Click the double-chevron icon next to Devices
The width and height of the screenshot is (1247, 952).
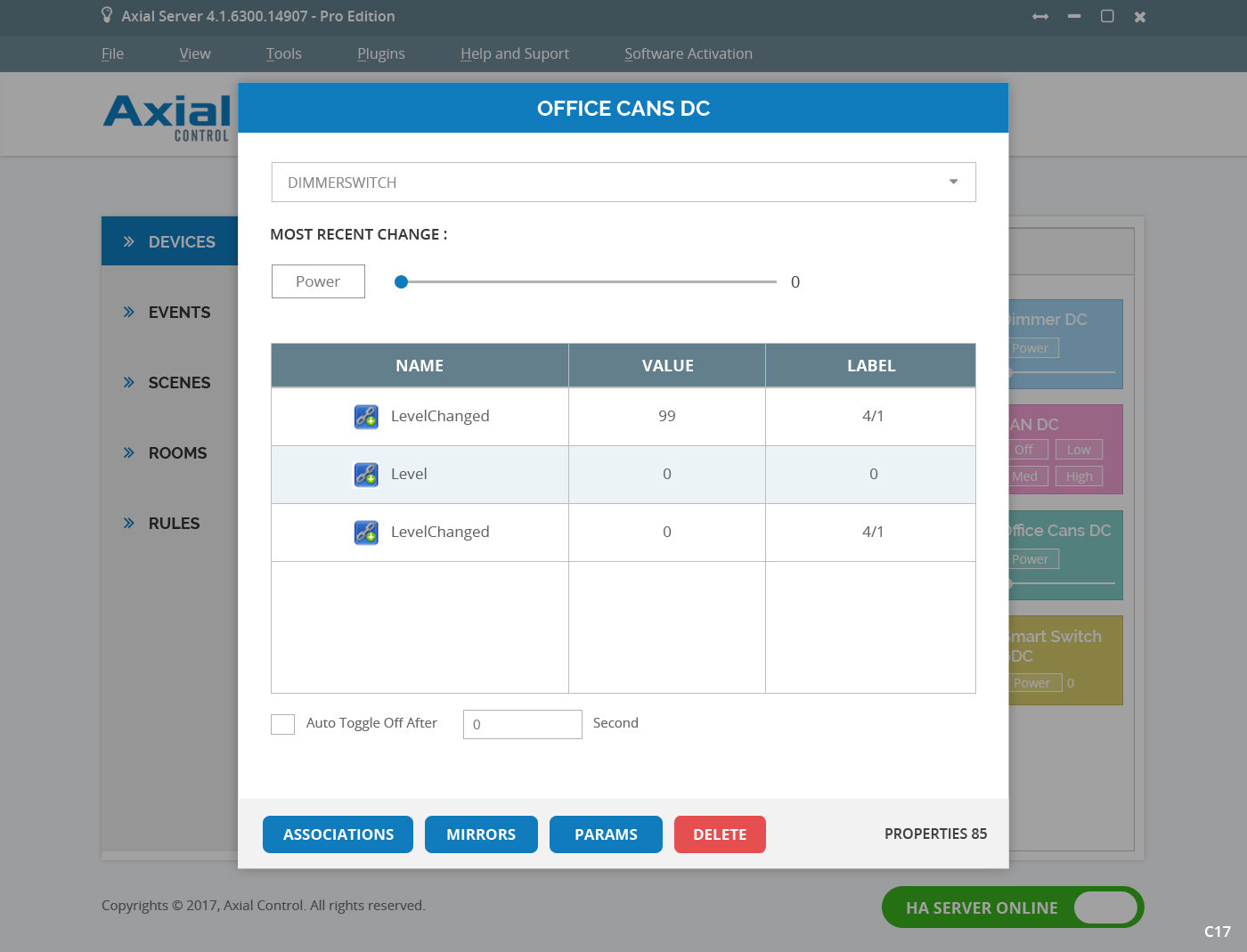129,241
